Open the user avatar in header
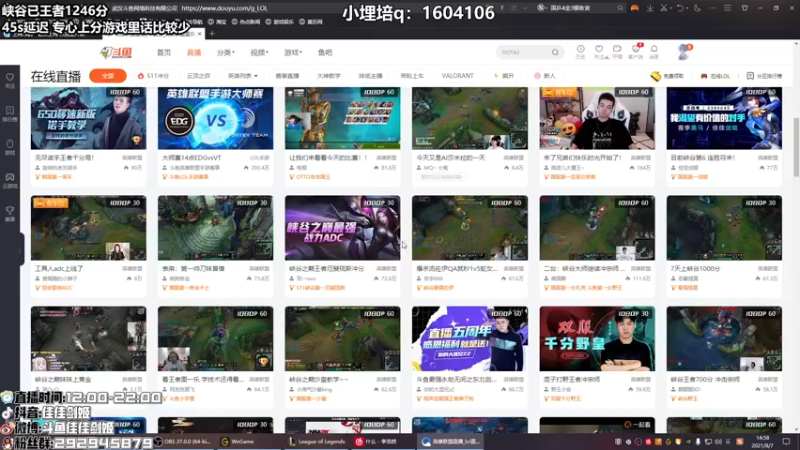The width and height of the screenshot is (800, 450). point(684,52)
